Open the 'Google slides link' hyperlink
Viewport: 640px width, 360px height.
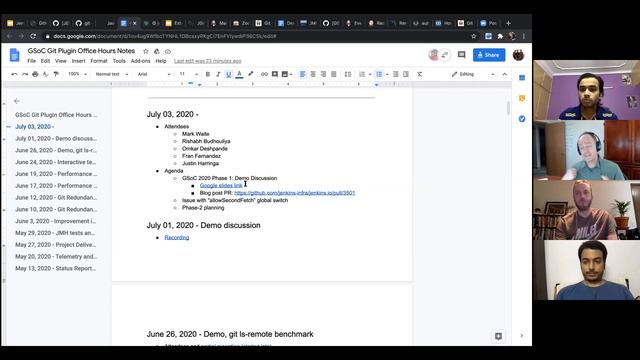[221, 186]
